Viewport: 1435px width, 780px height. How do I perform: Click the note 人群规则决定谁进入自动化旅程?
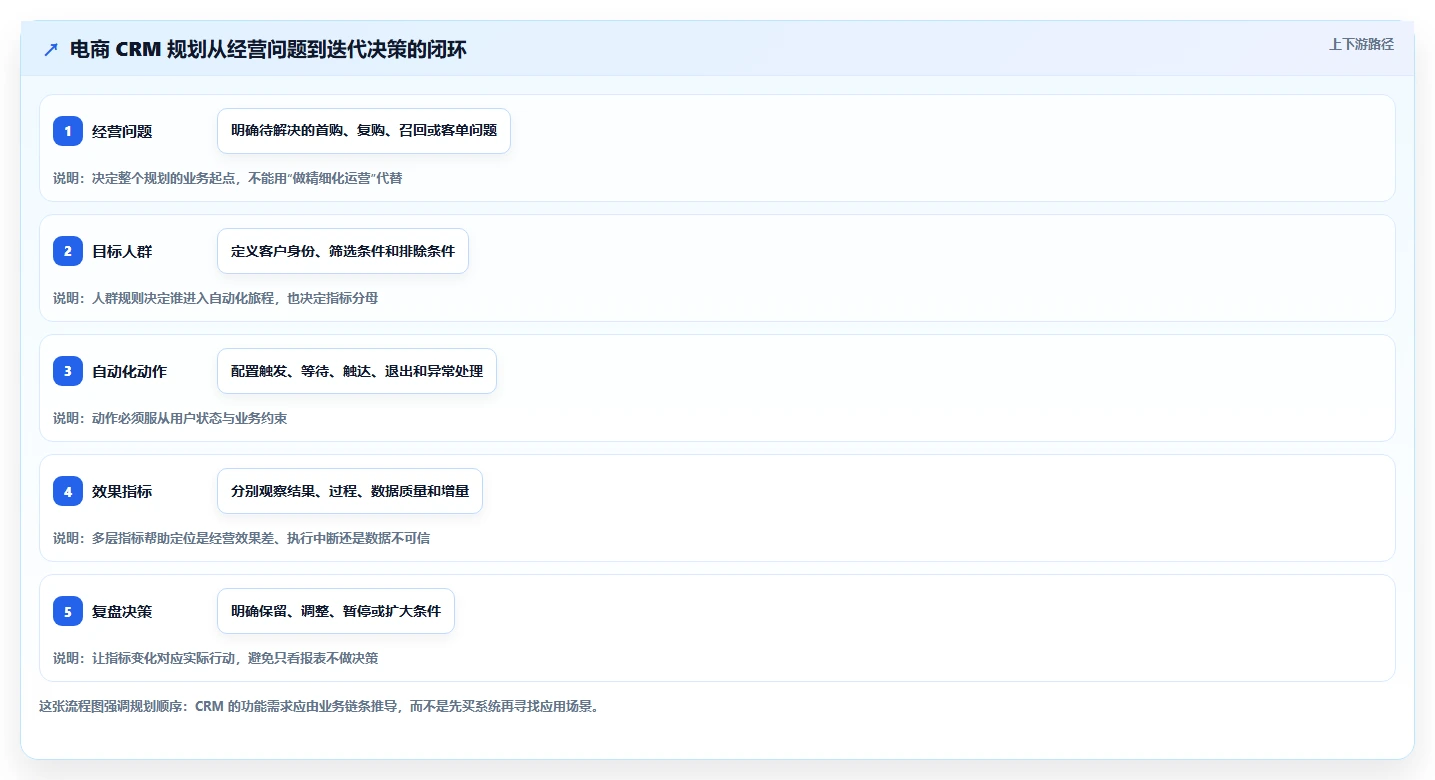click(x=185, y=298)
